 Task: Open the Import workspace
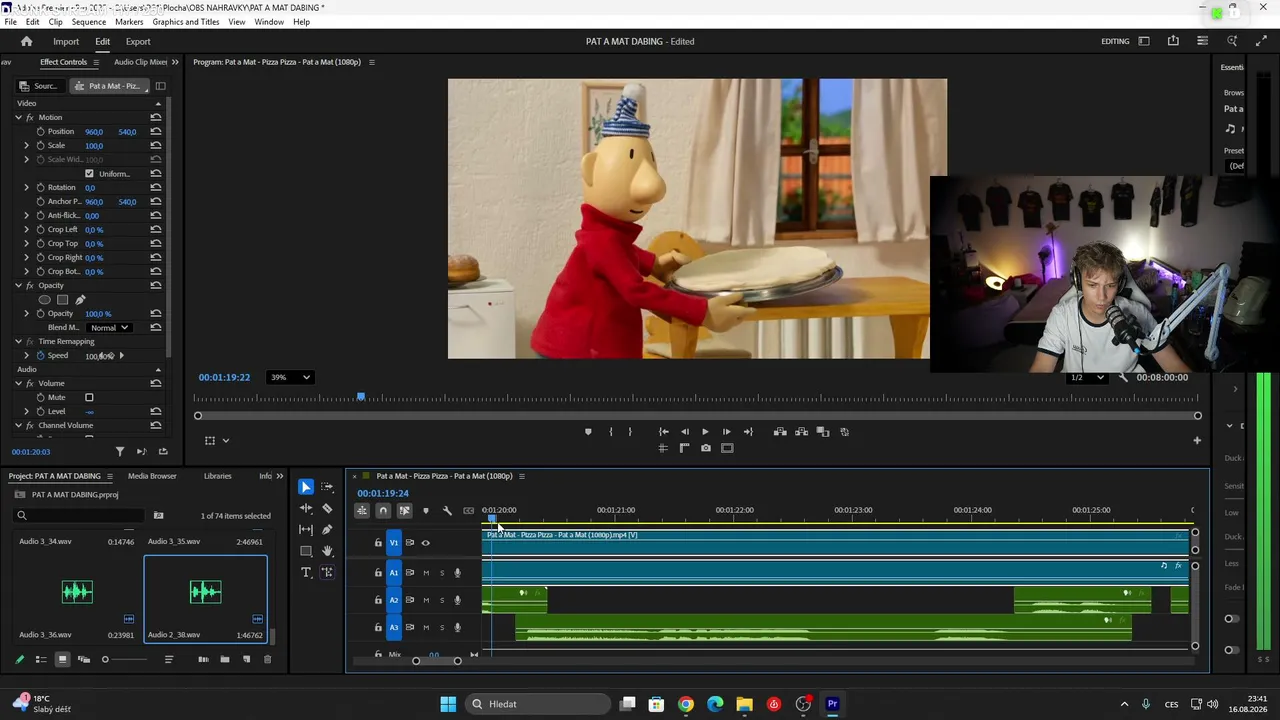[66, 41]
